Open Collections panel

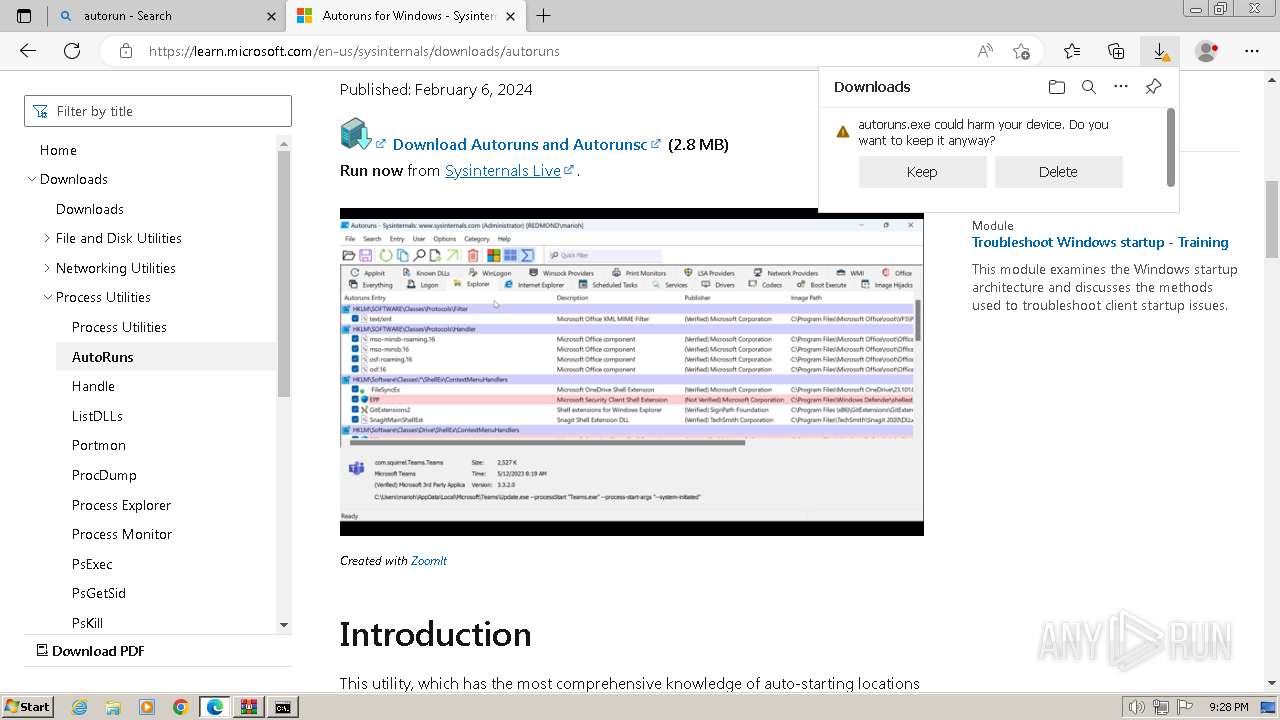(1116, 51)
